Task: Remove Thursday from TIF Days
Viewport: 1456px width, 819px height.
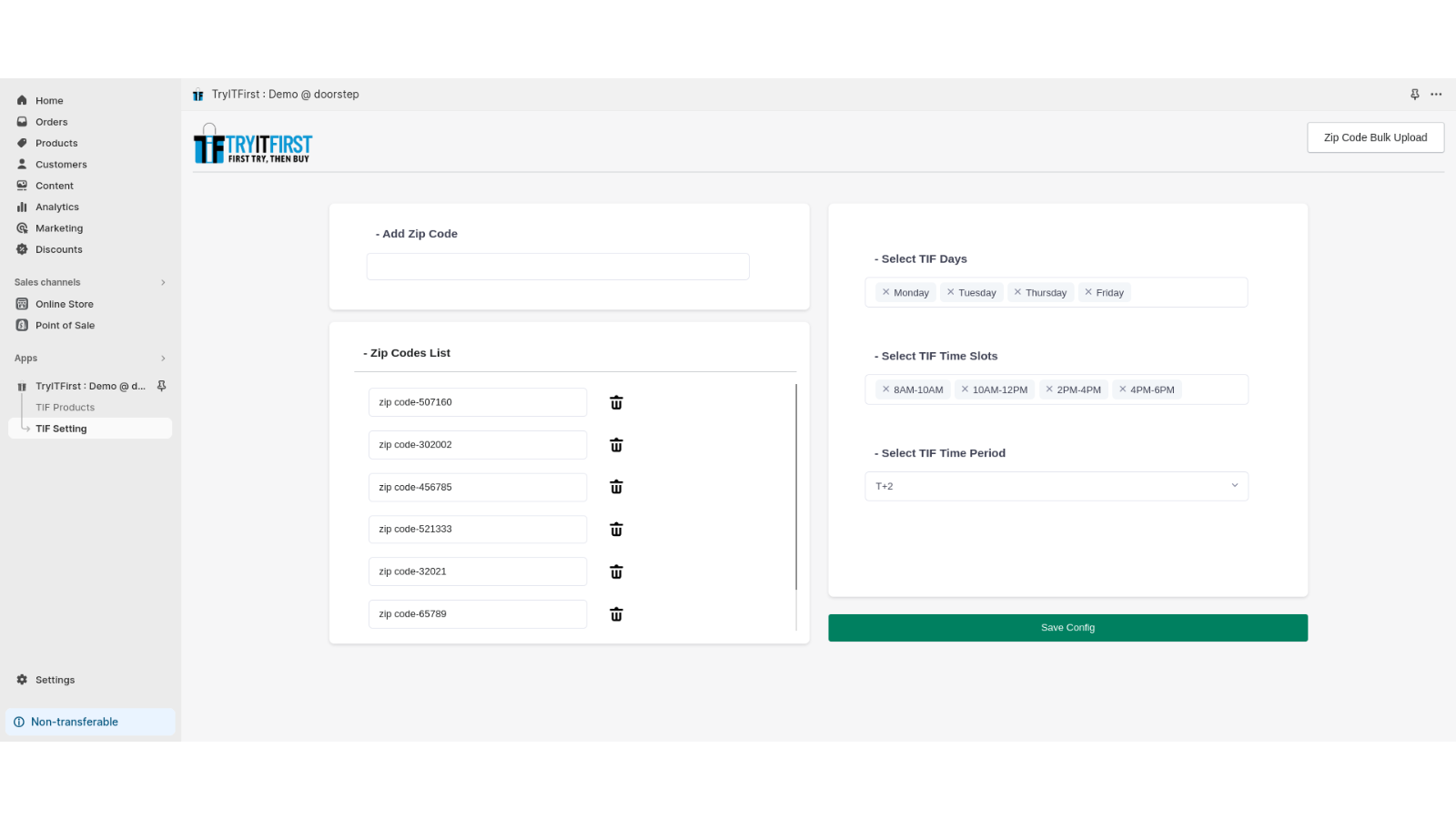Action: point(1017,292)
